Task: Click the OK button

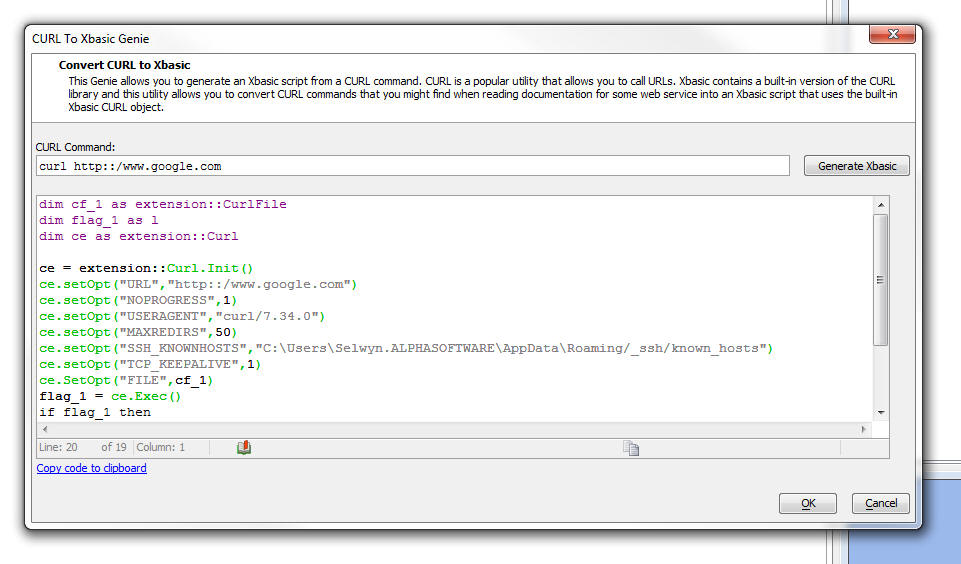Action: 808,503
